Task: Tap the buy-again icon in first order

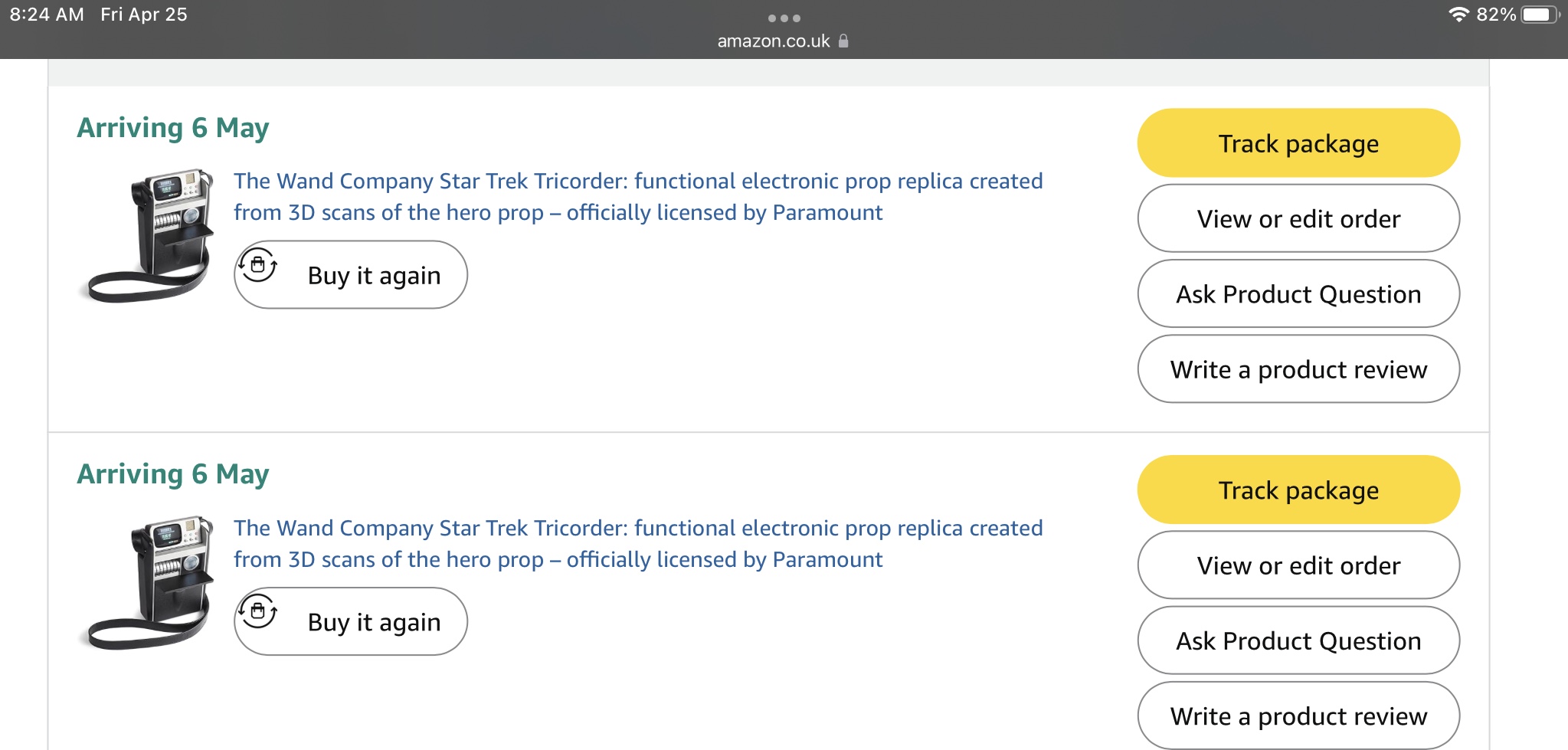Action: 258,266
